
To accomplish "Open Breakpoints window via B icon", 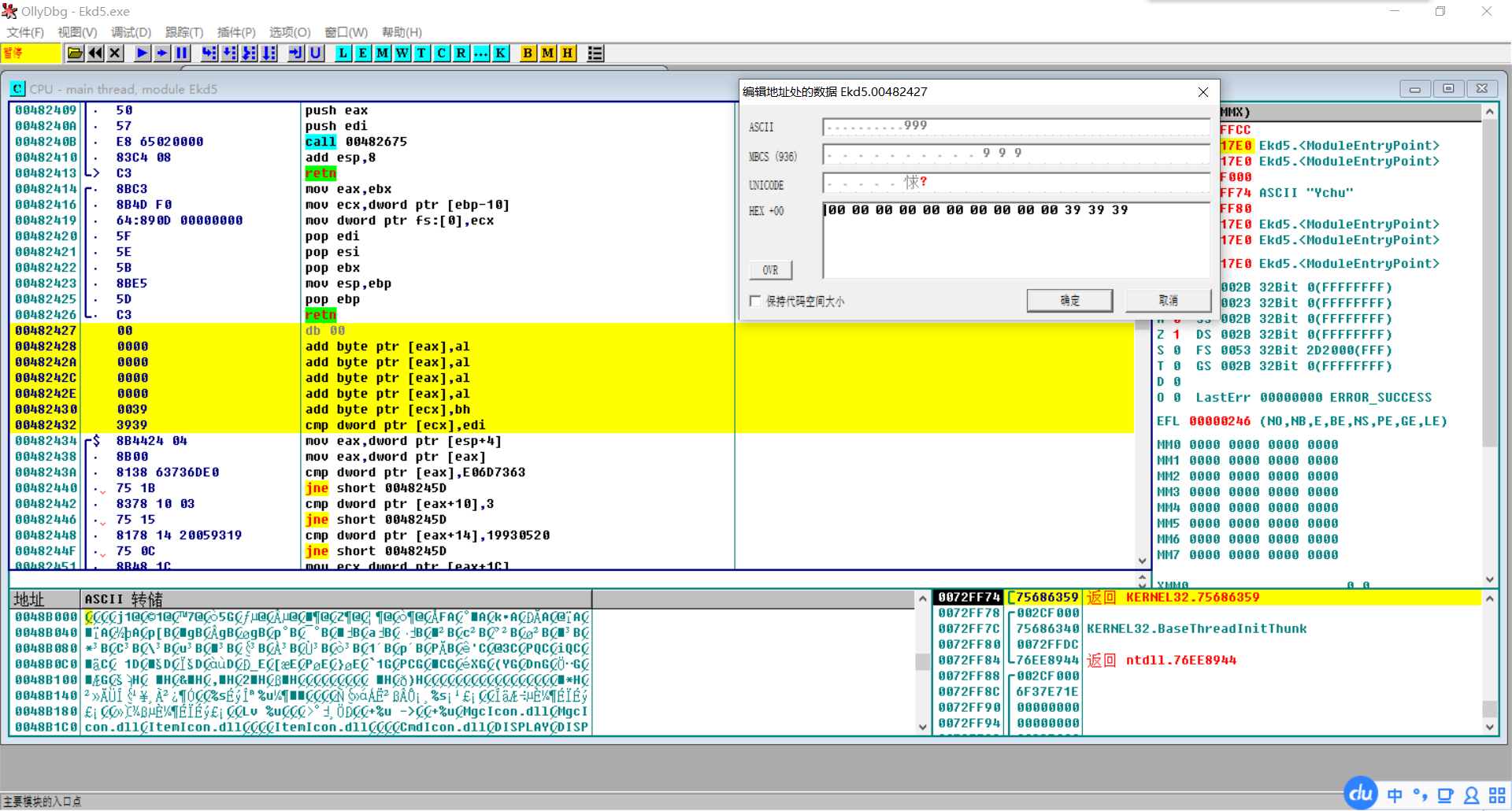I will [x=528, y=53].
